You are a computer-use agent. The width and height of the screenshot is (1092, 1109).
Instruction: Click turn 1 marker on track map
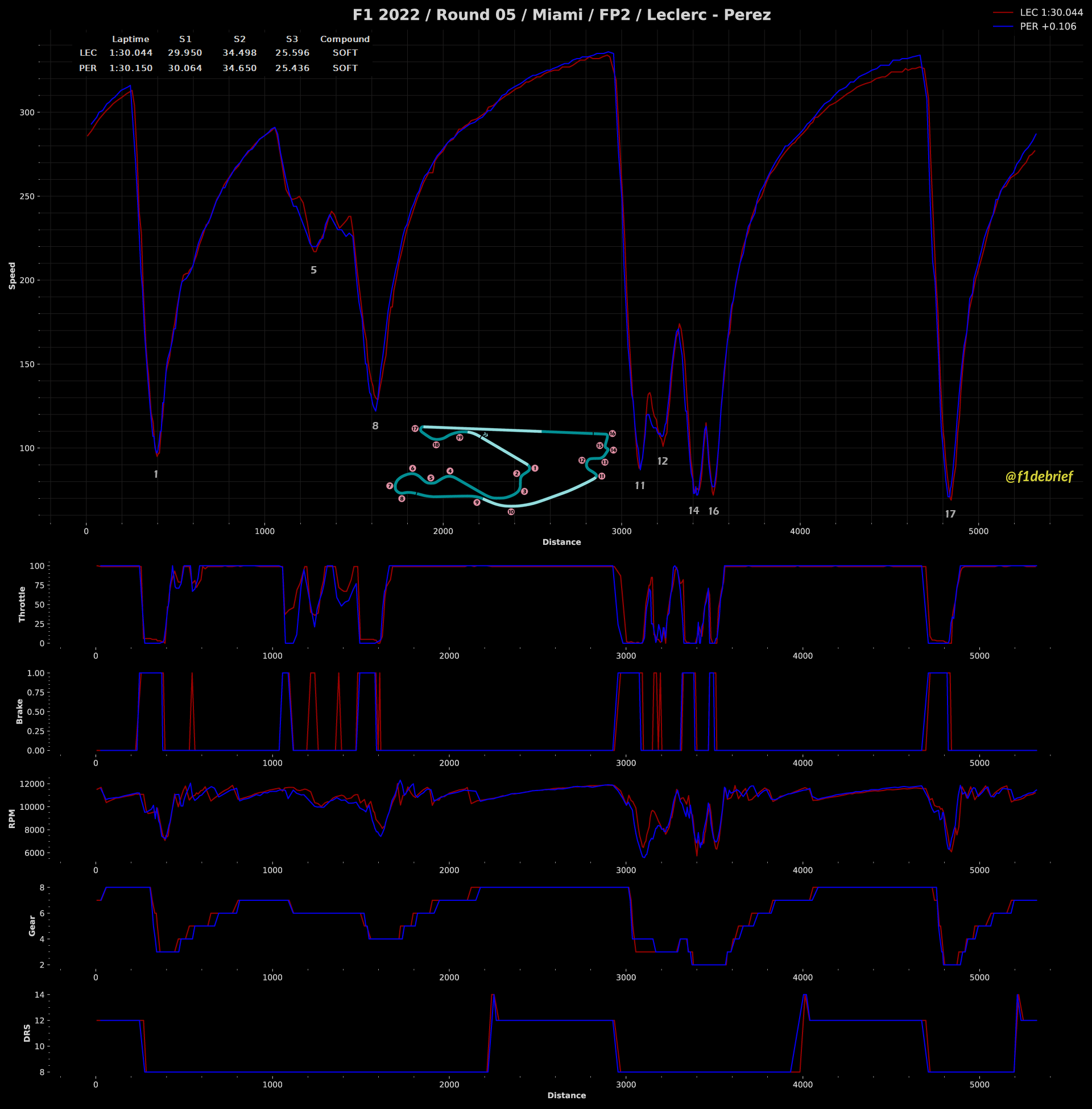click(x=535, y=469)
